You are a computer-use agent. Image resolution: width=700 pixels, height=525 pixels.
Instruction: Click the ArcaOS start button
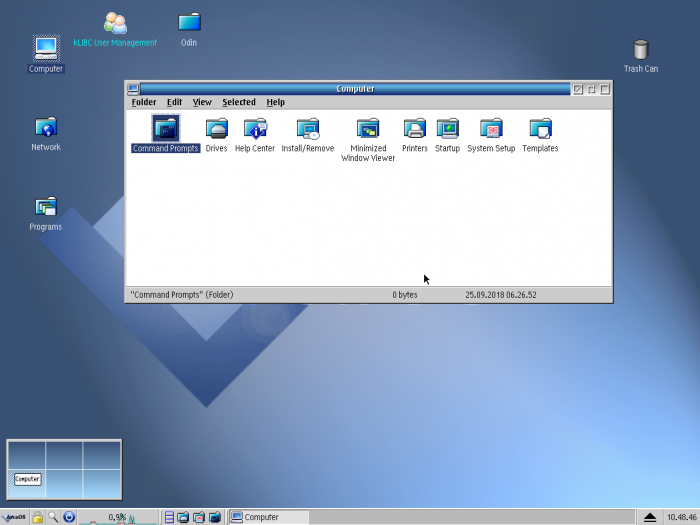click(14, 517)
